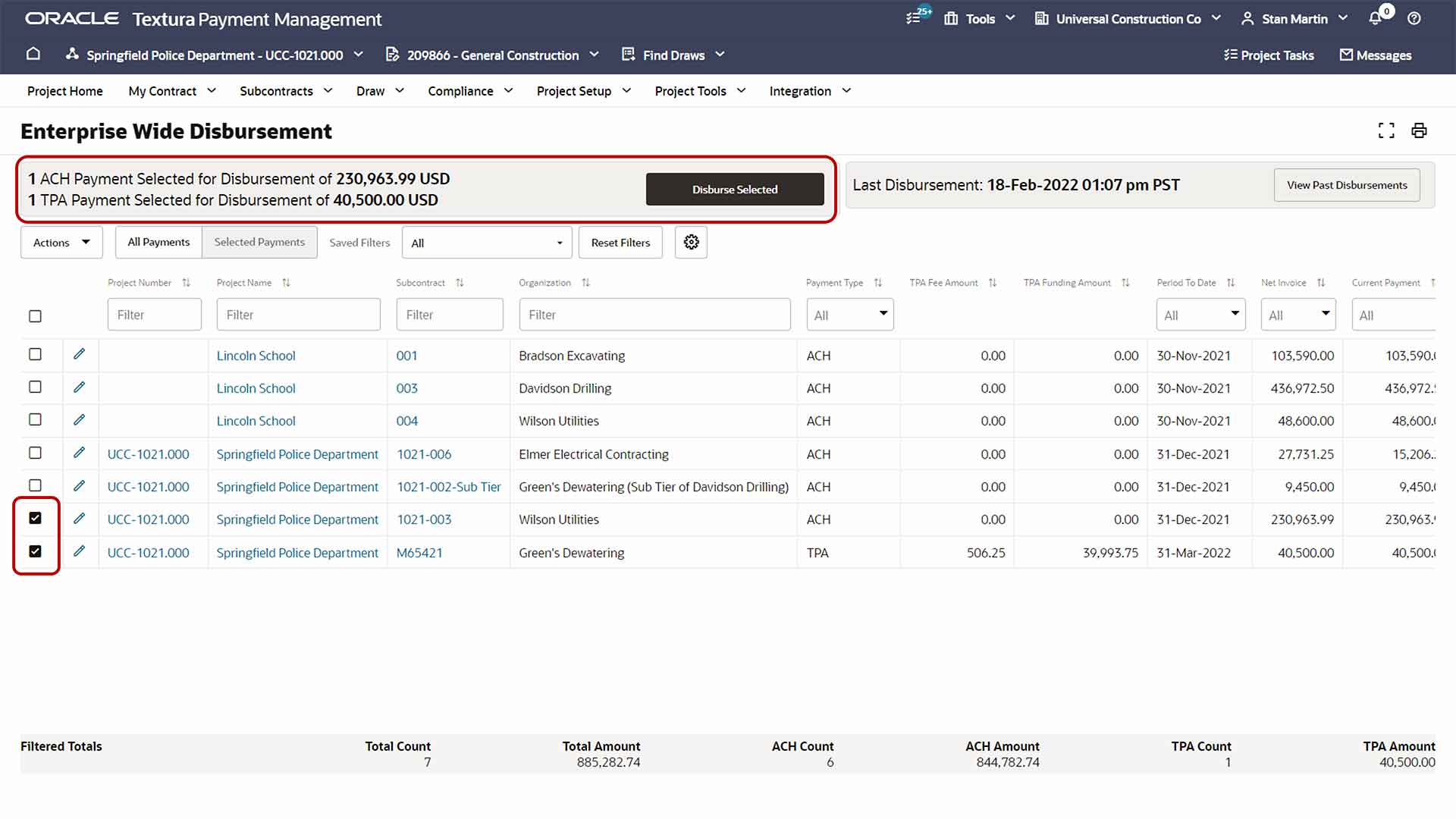Open the task list icon with 25+ badge
1456x819 pixels.
click(914, 18)
